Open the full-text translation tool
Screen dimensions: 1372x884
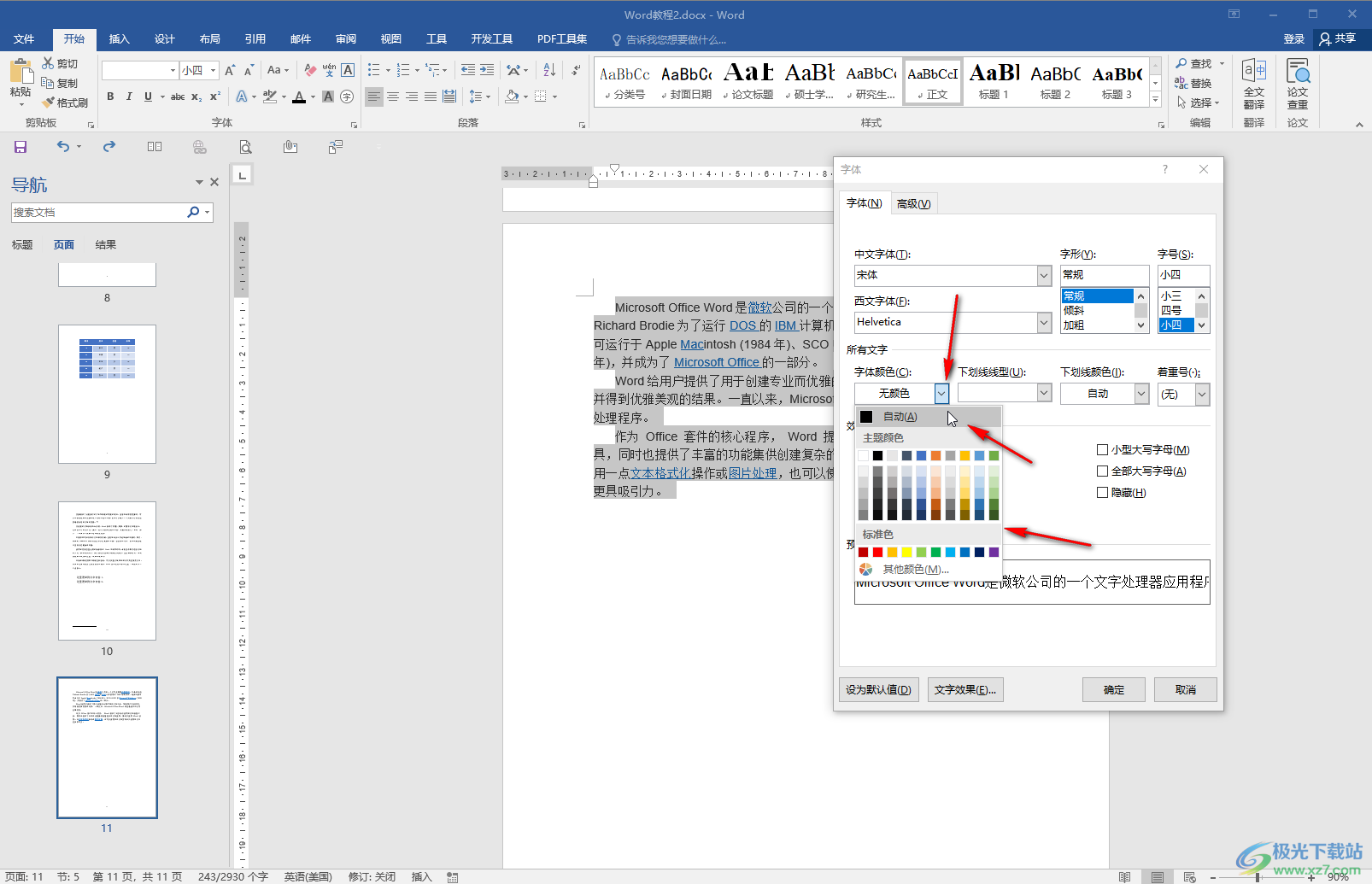[1253, 84]
